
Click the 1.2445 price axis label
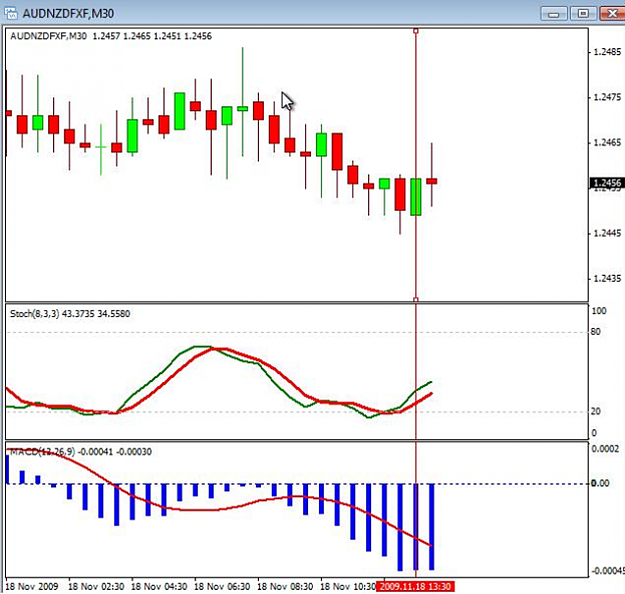pos(607,233)
